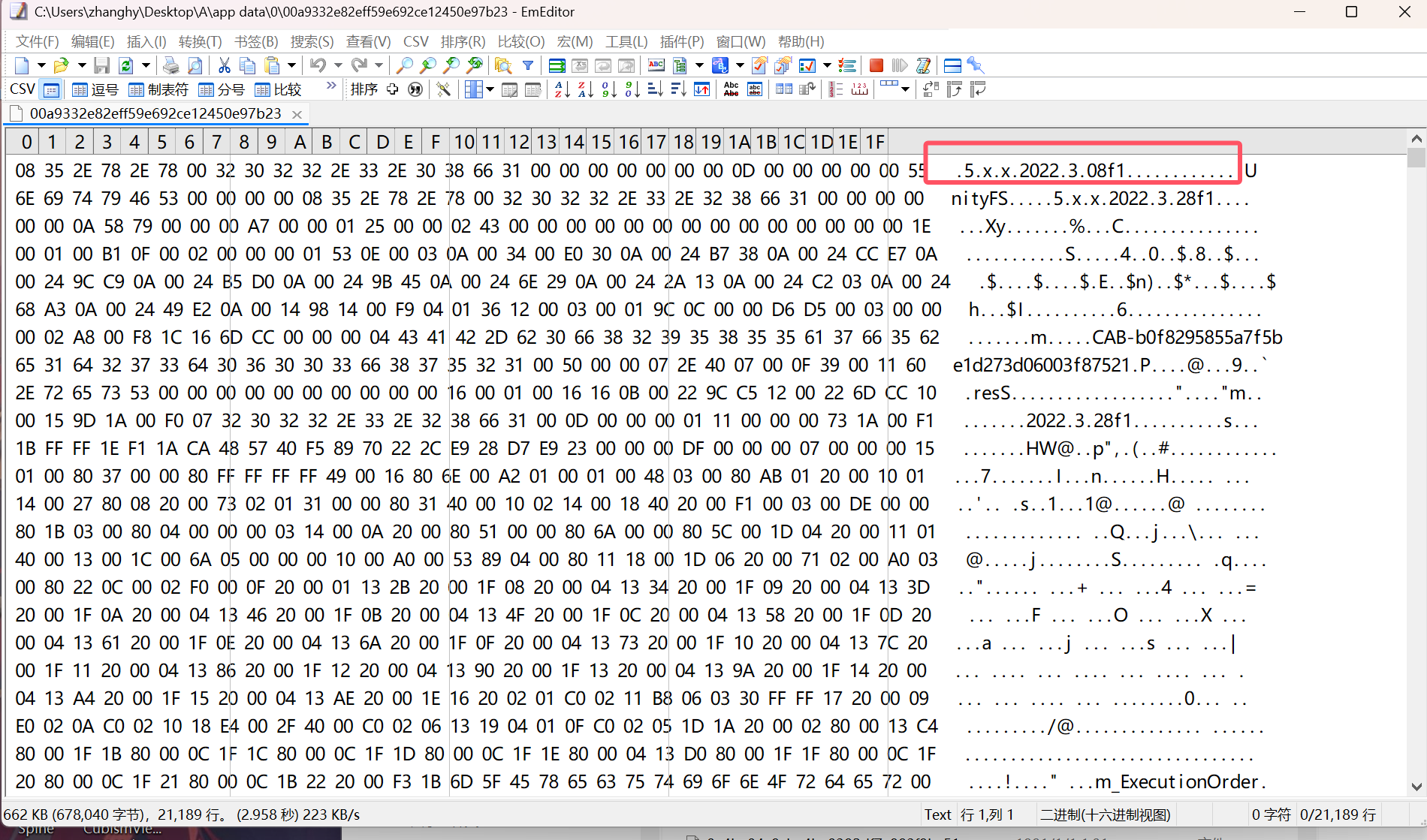Click the Print icon
The image size is (1427, 840).
pos(171,65)
